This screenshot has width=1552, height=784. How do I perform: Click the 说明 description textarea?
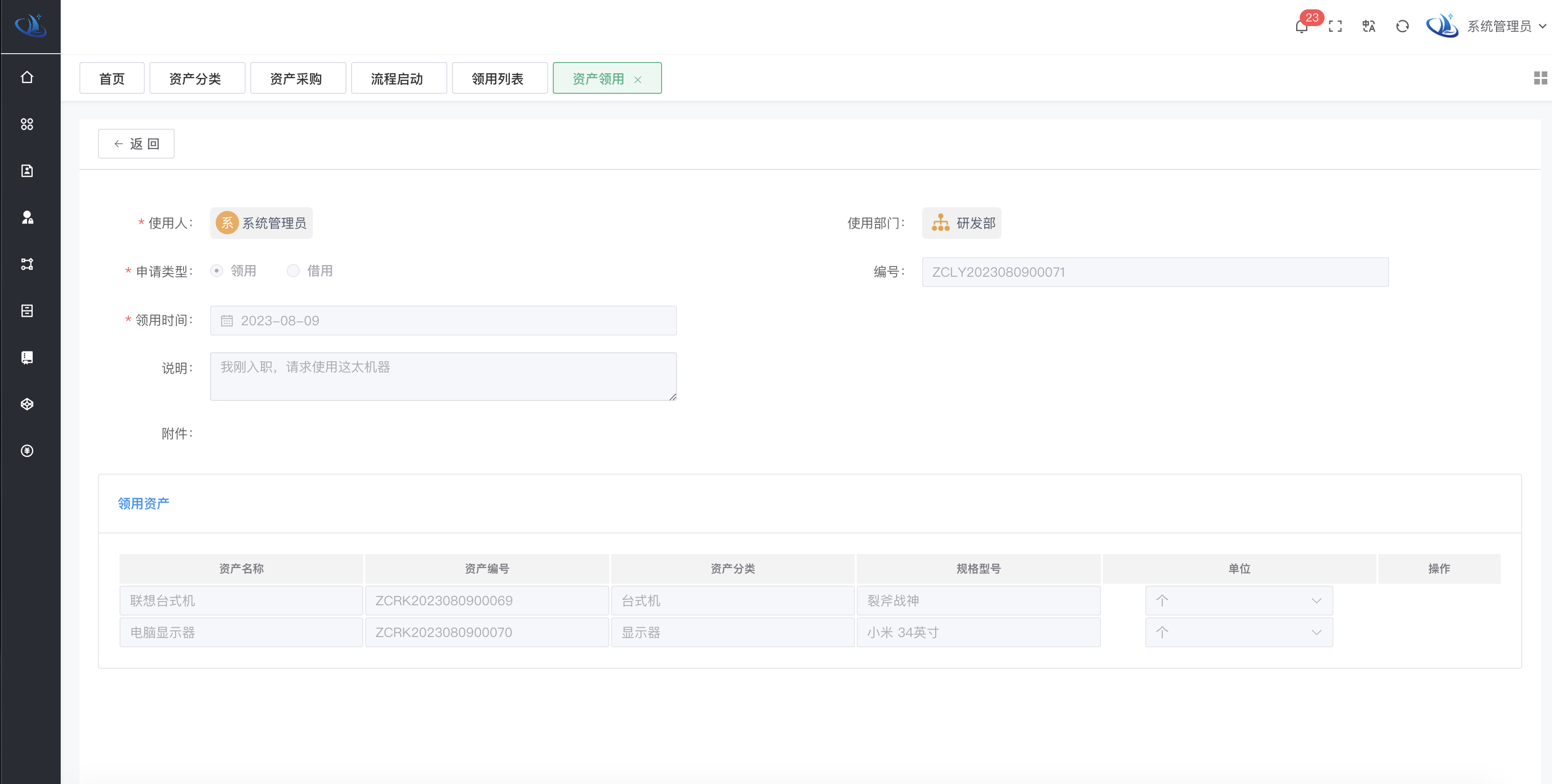click(x=444, y=376)
